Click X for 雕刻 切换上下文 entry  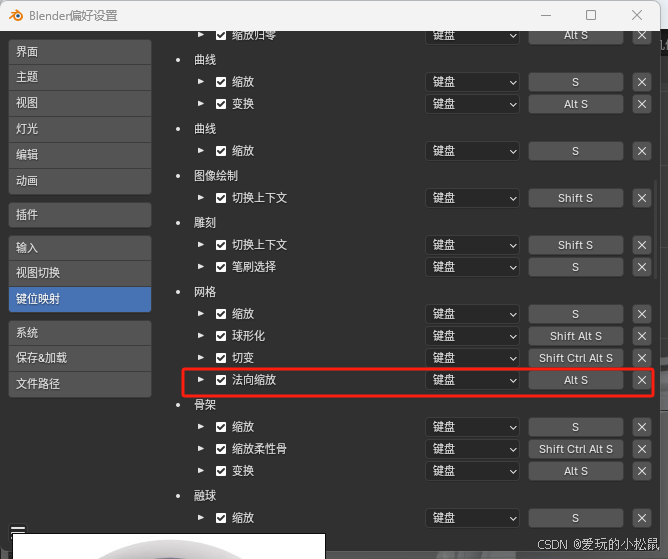coord(642,245)
